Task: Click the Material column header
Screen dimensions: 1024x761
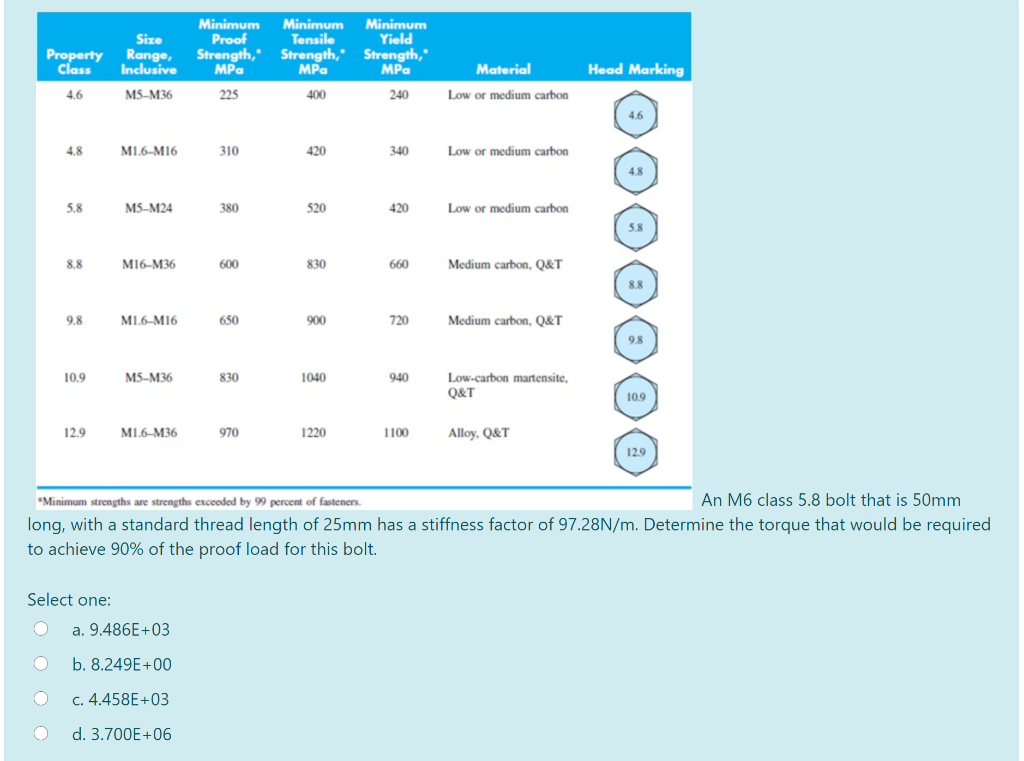Action: point(504,70)
